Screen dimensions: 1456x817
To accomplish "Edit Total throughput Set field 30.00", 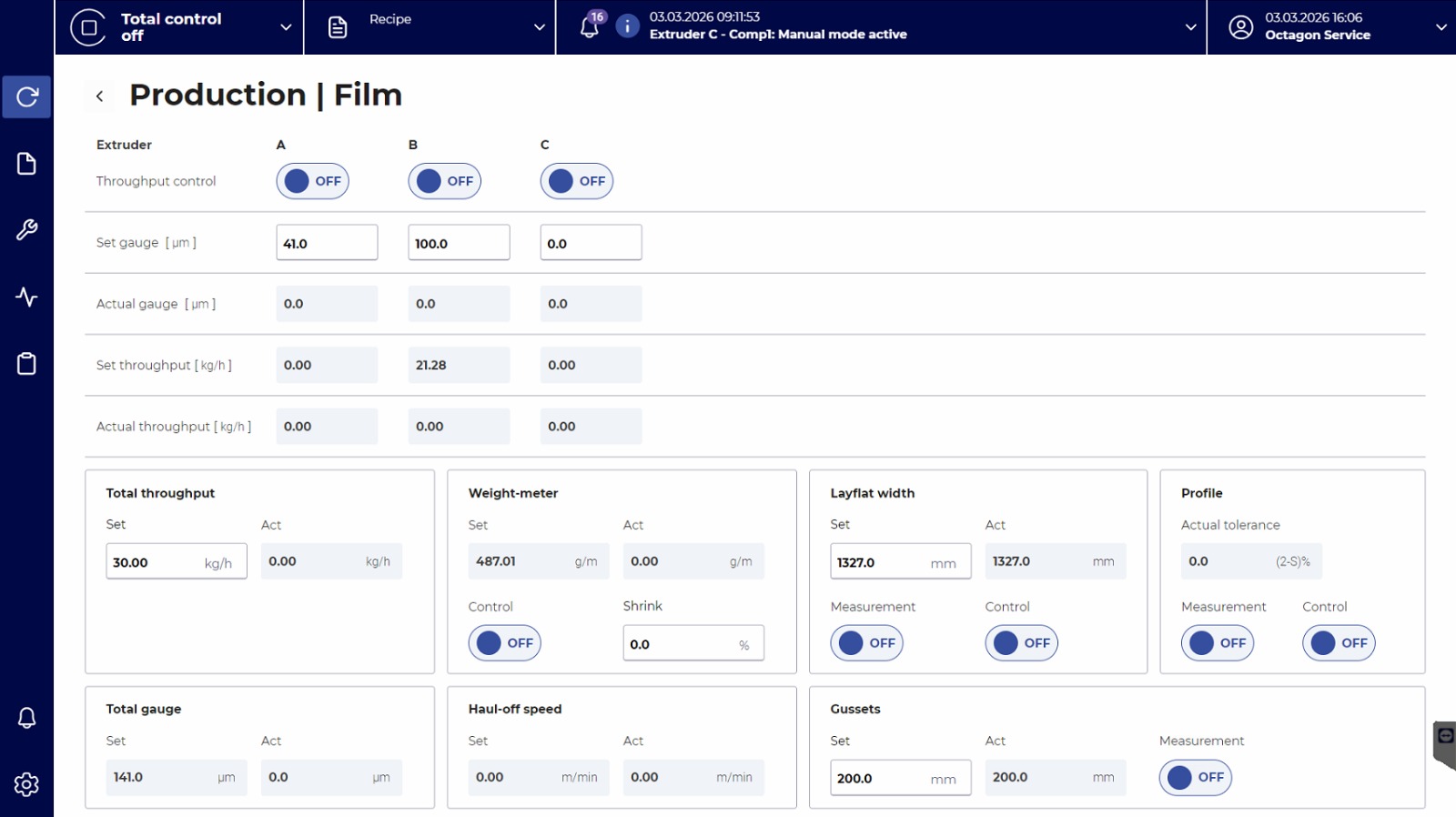I will pos(177,562).
